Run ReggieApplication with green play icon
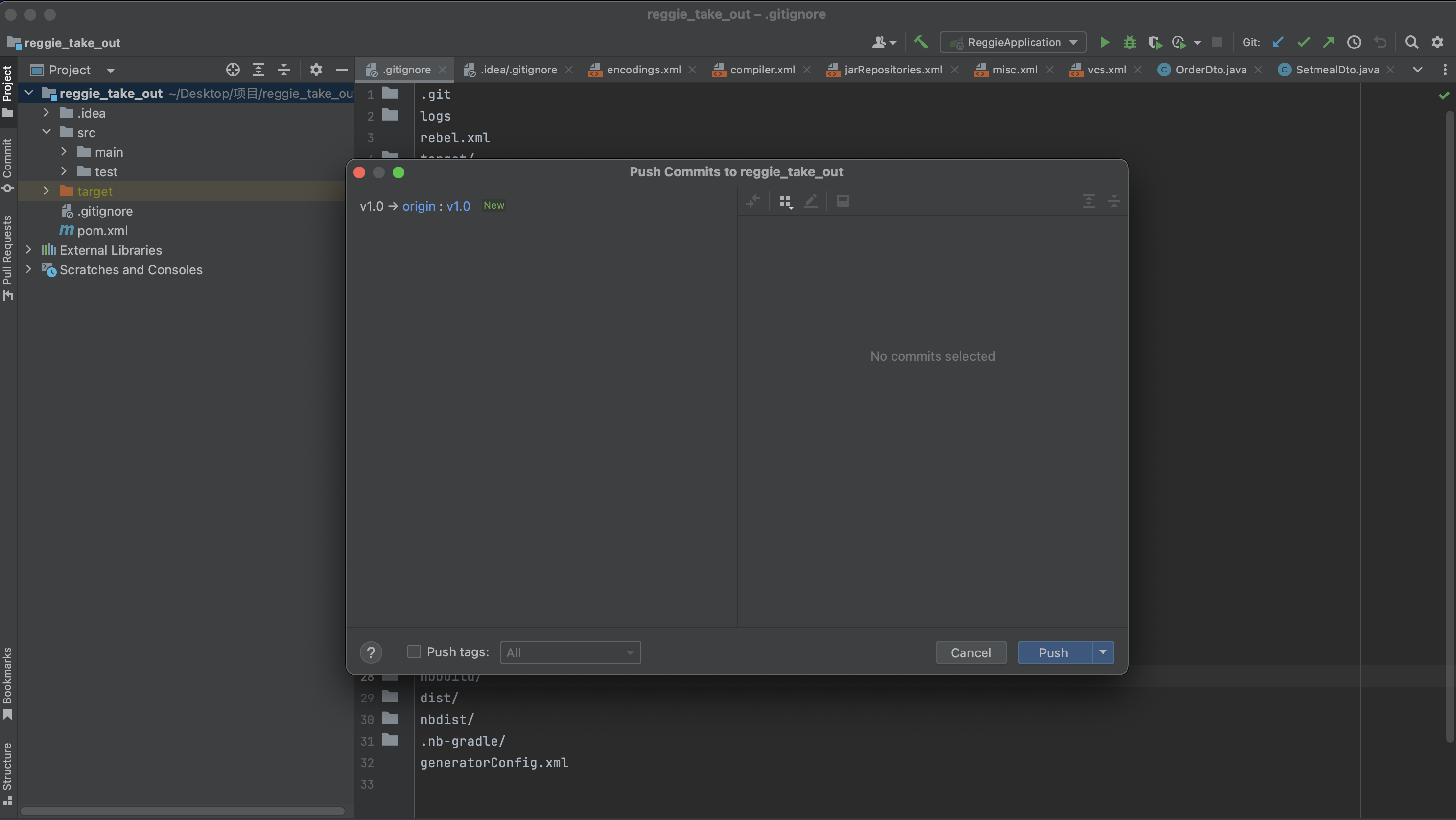Viewport: 1456px width, 820px height. [x=1104, y=42]
